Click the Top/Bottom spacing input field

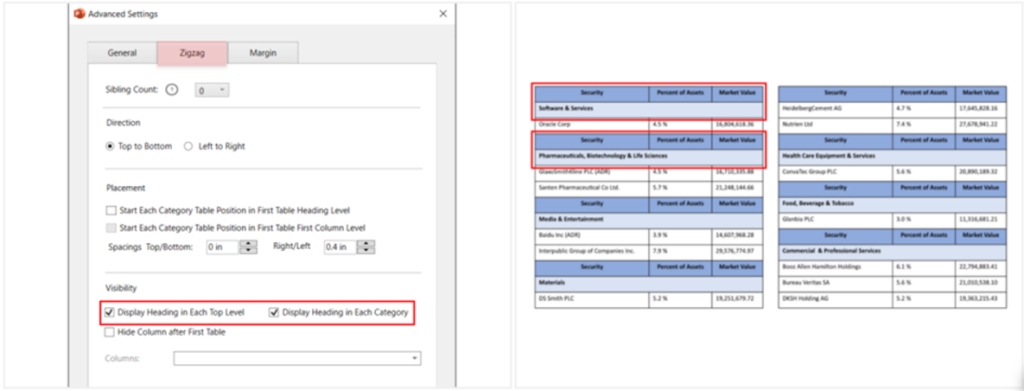click(223, 247)
